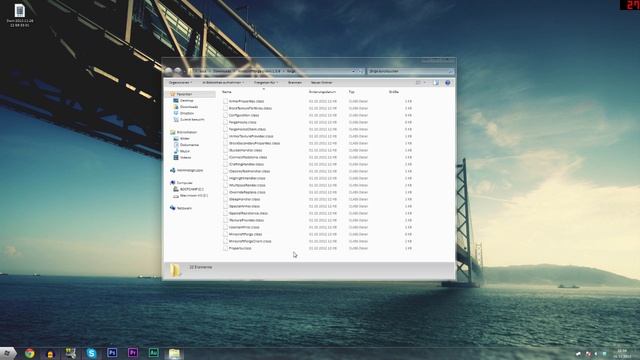
Task: Select the ForgeHooks.class file
Action: click(242, 122)
